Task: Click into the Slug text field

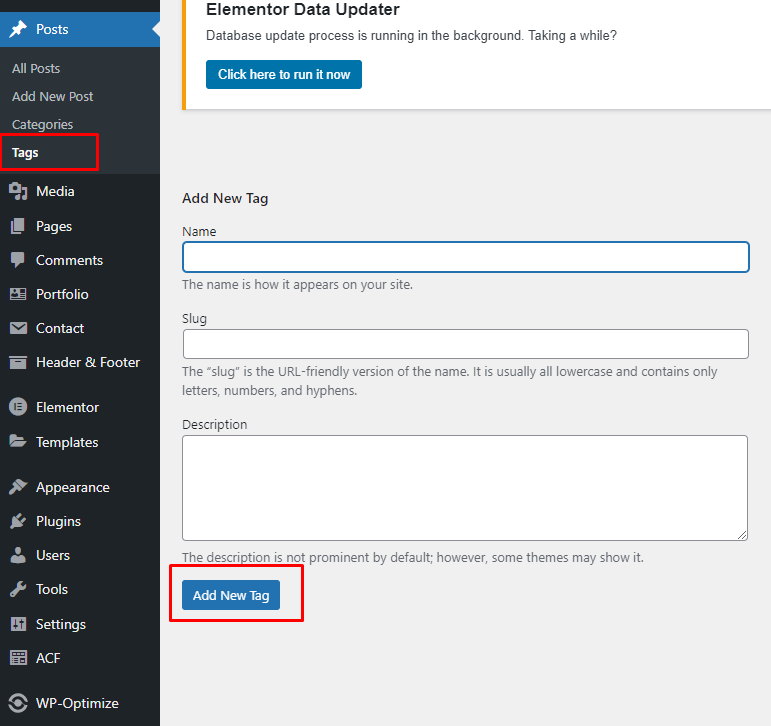Action: click(465, 344)
